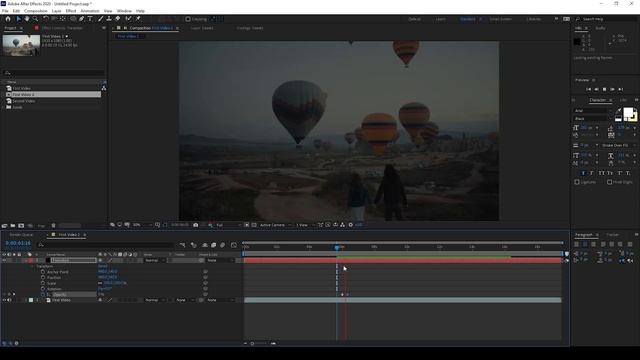Click the composition mini-flowchart icon in timeline

click(x=182, y=245)
